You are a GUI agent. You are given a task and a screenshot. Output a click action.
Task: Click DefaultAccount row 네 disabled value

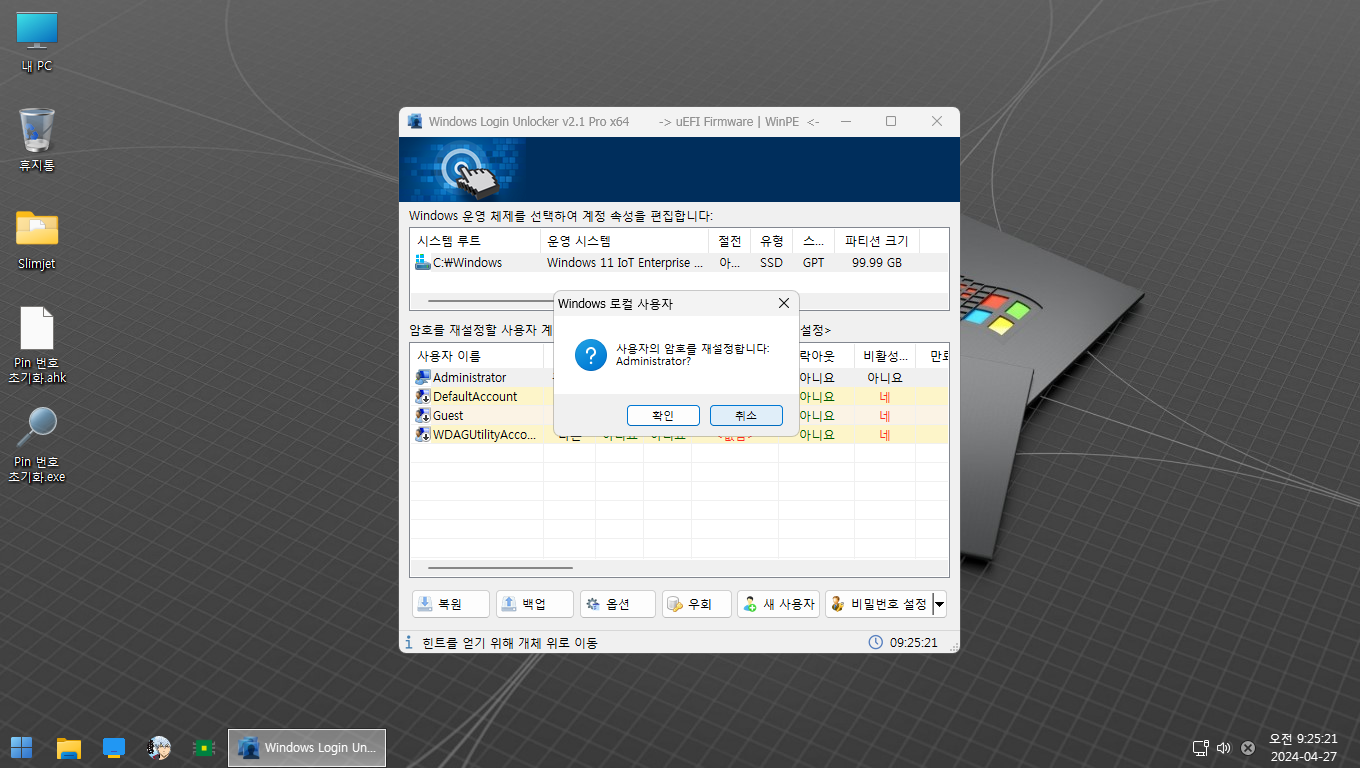pos(885,396)
